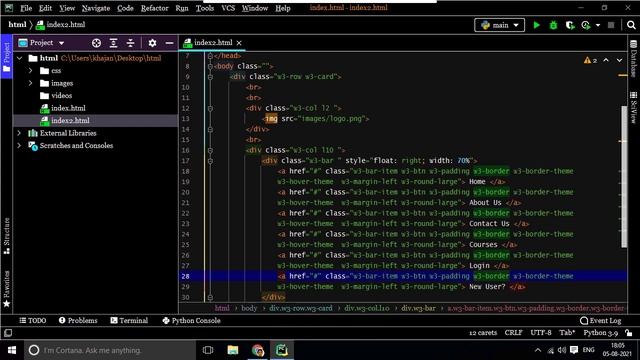Open the Python Console tool window
640x360 pixels.
(191, 321)
